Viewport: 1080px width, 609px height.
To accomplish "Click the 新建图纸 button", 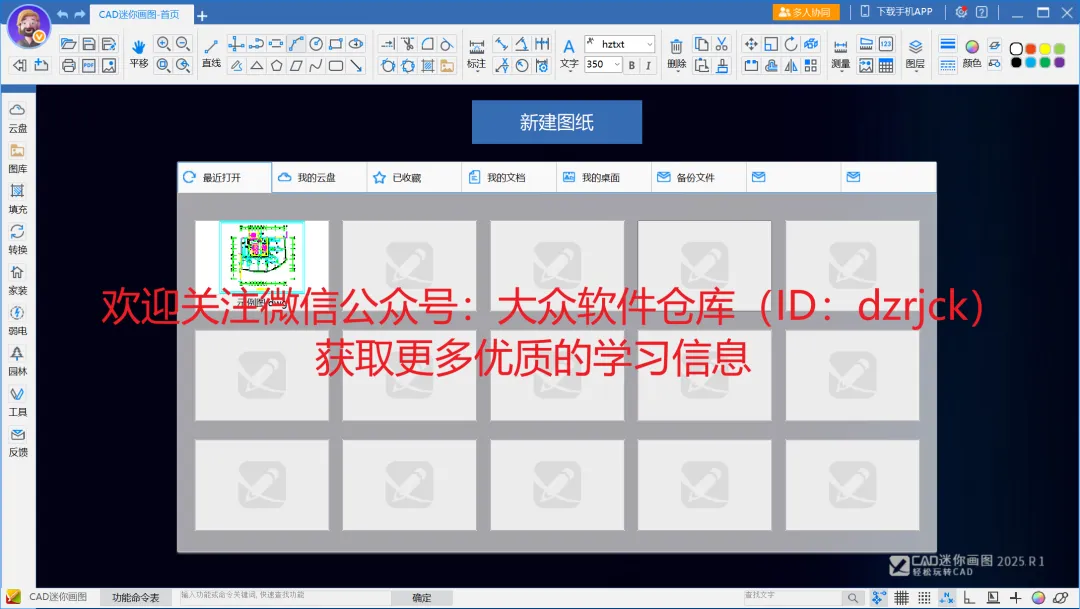I will click(x=557, y=122).
